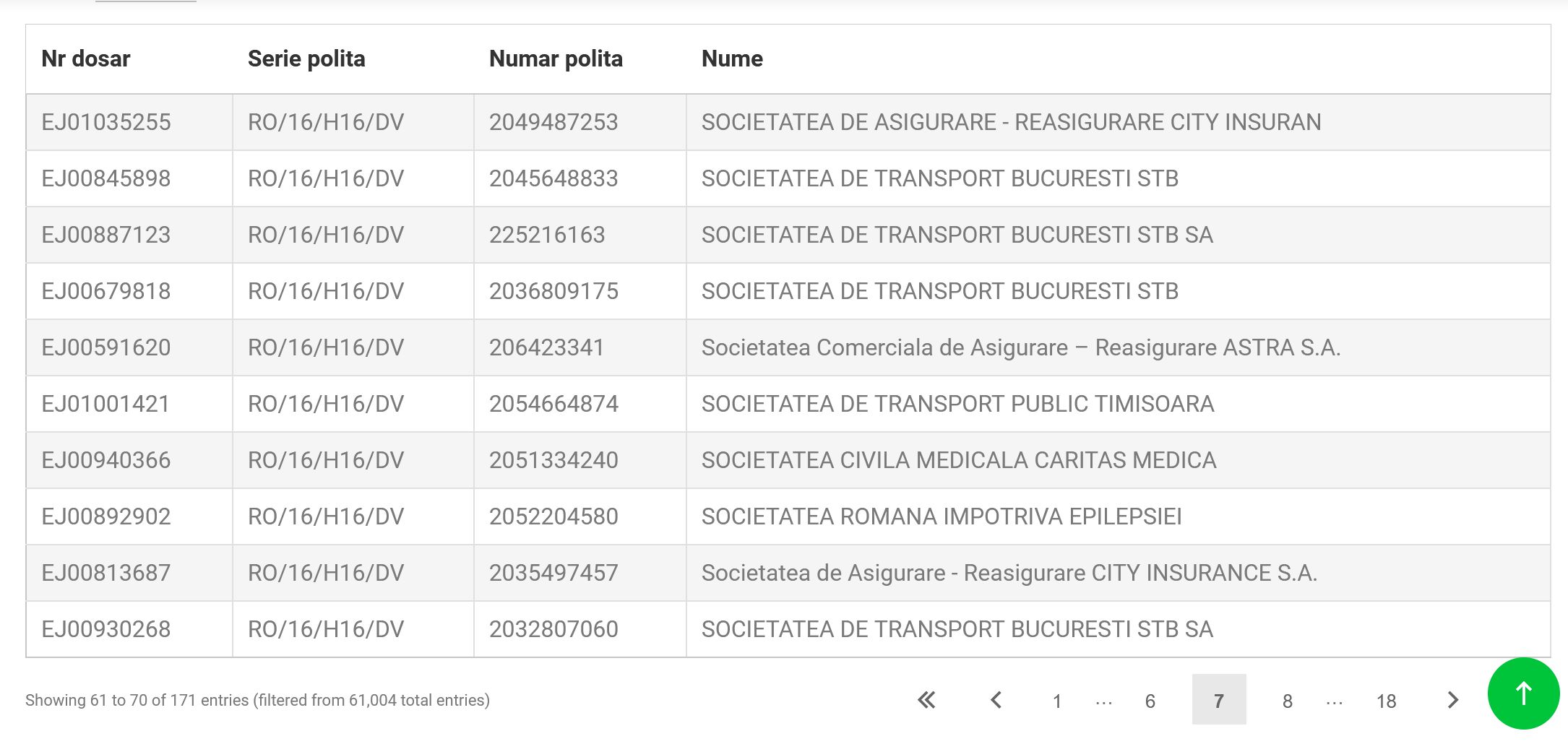1568x744 pixels.
Task: Select current page 7 in pagination
Action: (x=1218, y=700)
